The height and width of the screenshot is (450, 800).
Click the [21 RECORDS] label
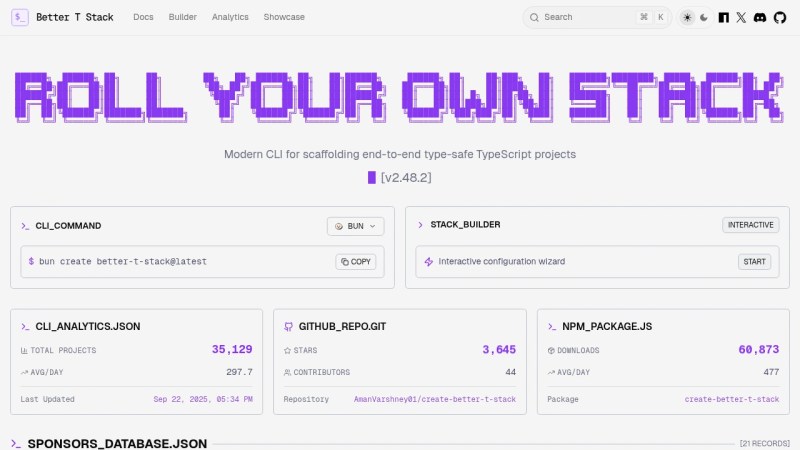[x=764, y=443]
